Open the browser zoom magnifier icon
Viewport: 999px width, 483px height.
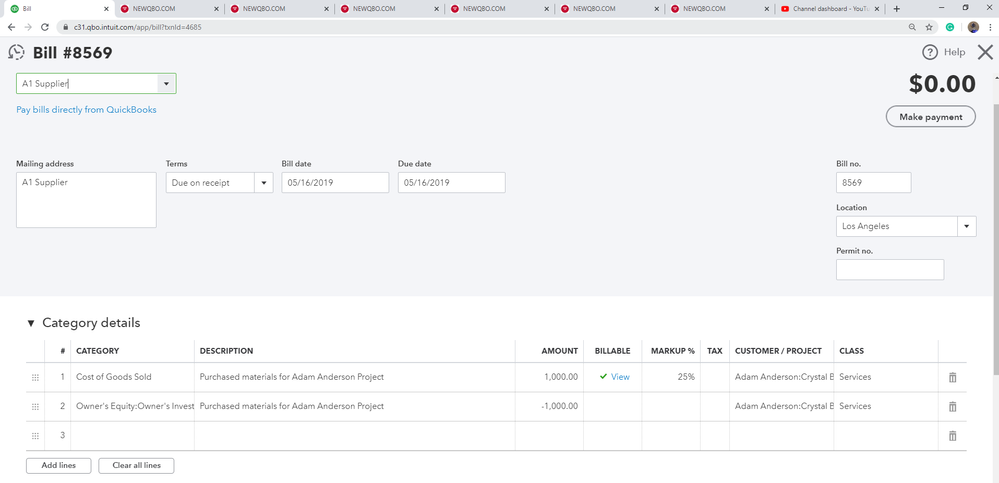coord(912,27)
